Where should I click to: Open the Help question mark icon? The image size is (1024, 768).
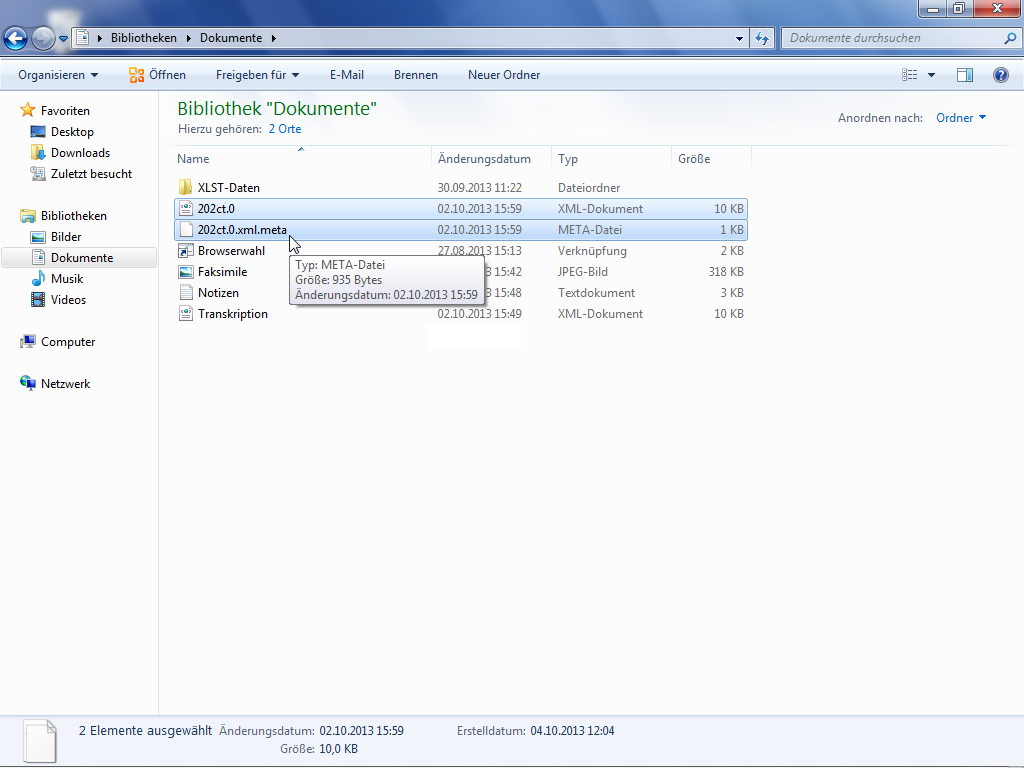1000,75
